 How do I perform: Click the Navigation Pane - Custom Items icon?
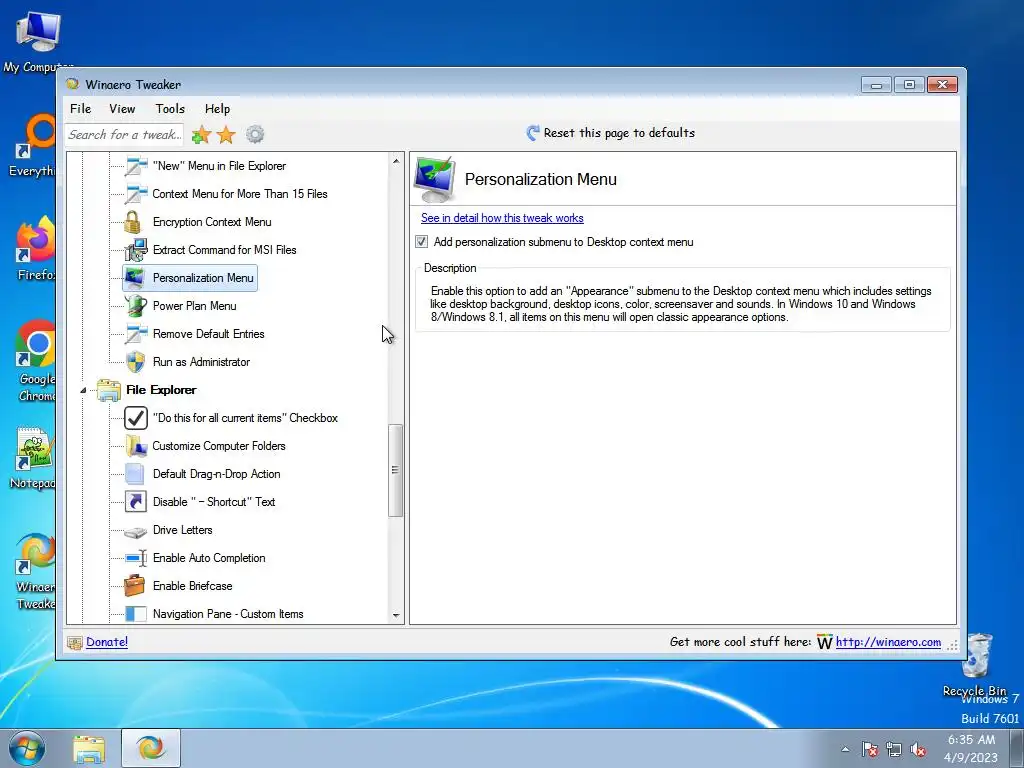(x=135, y=614)
